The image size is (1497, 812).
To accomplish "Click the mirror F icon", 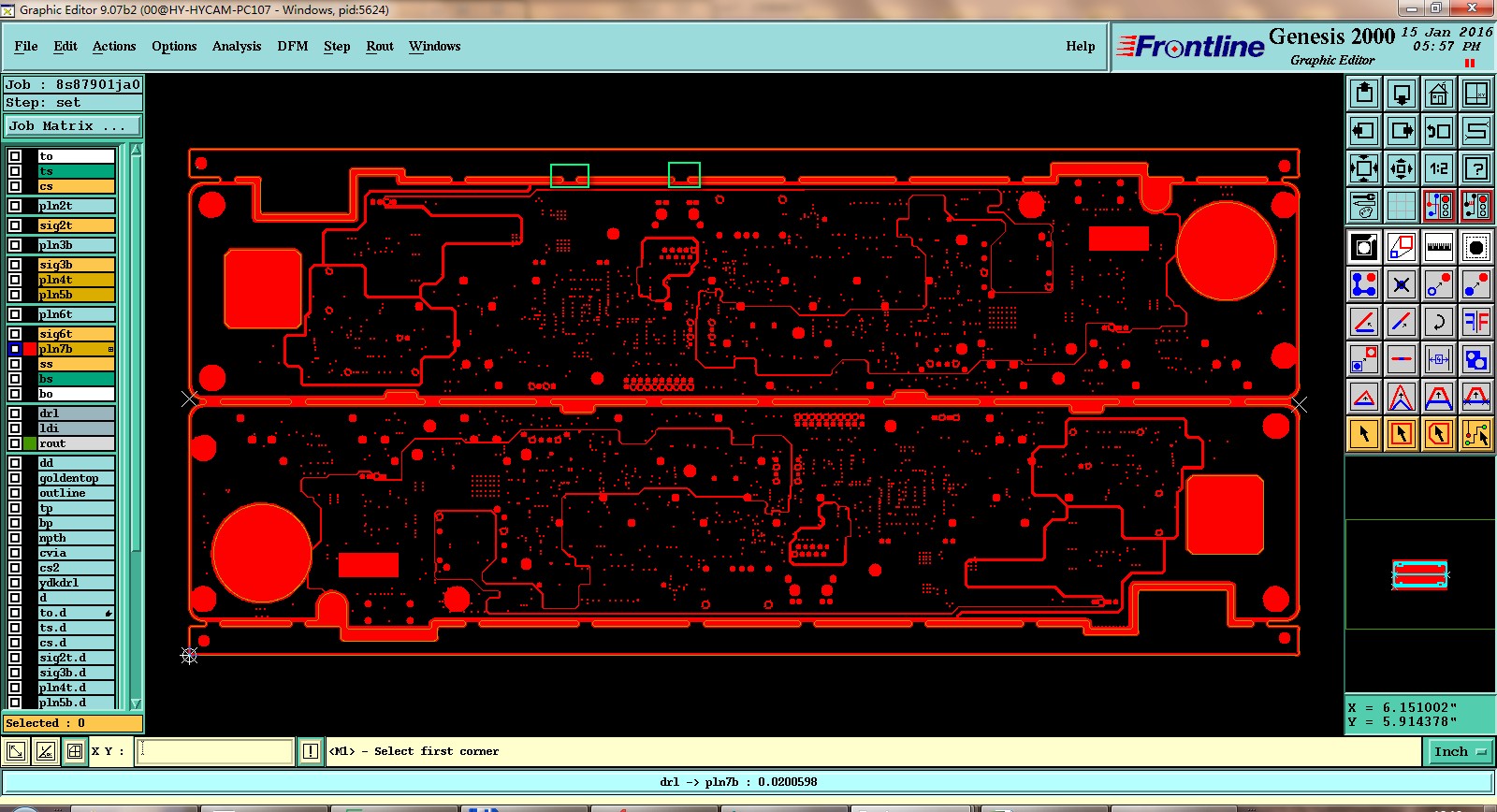I will tap(1476, 322).
